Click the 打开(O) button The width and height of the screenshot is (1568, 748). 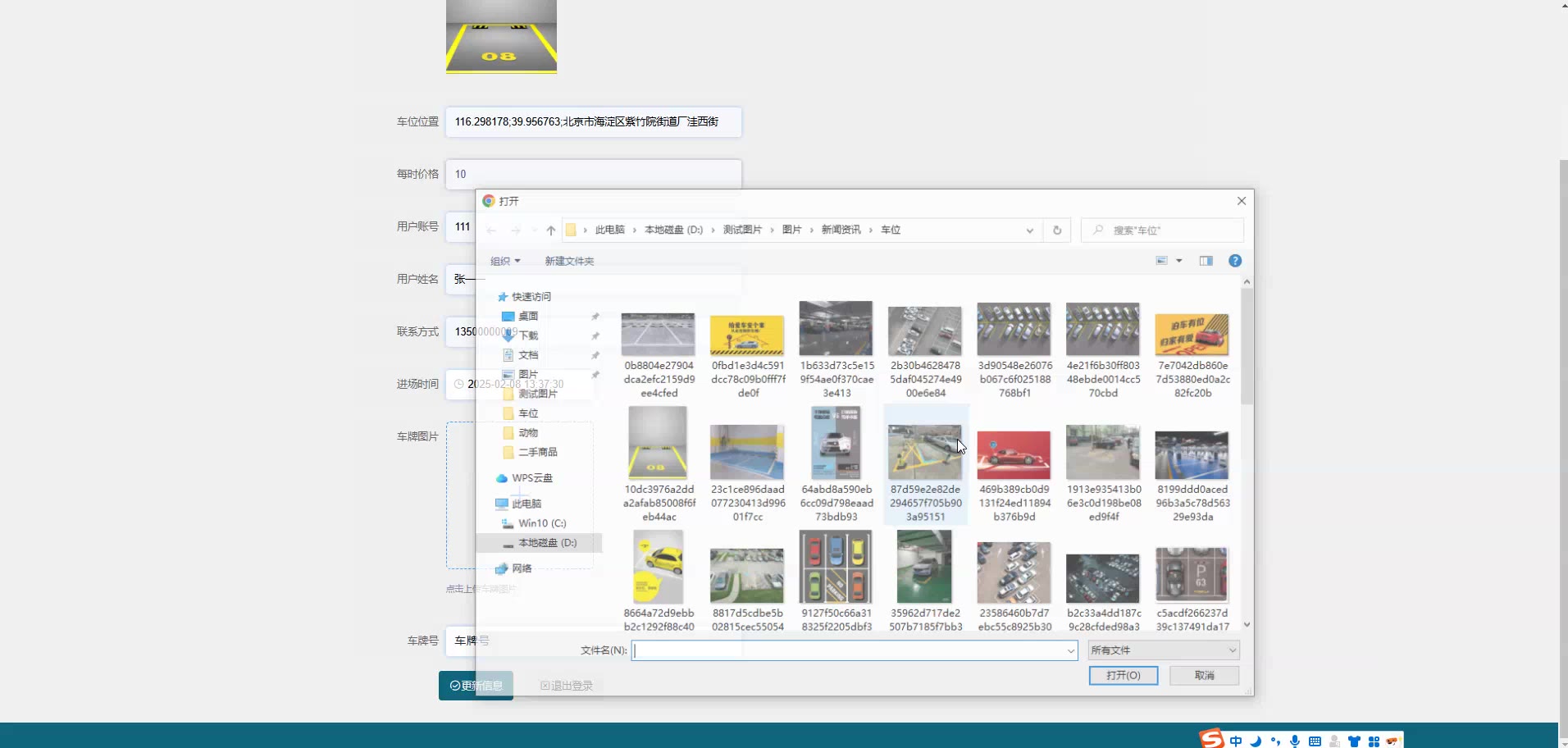click(1123, 675)
